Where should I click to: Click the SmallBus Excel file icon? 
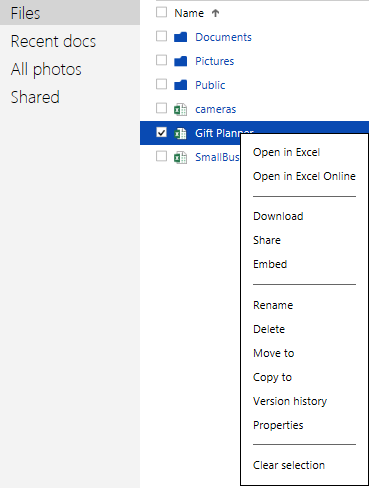(180, 157)
